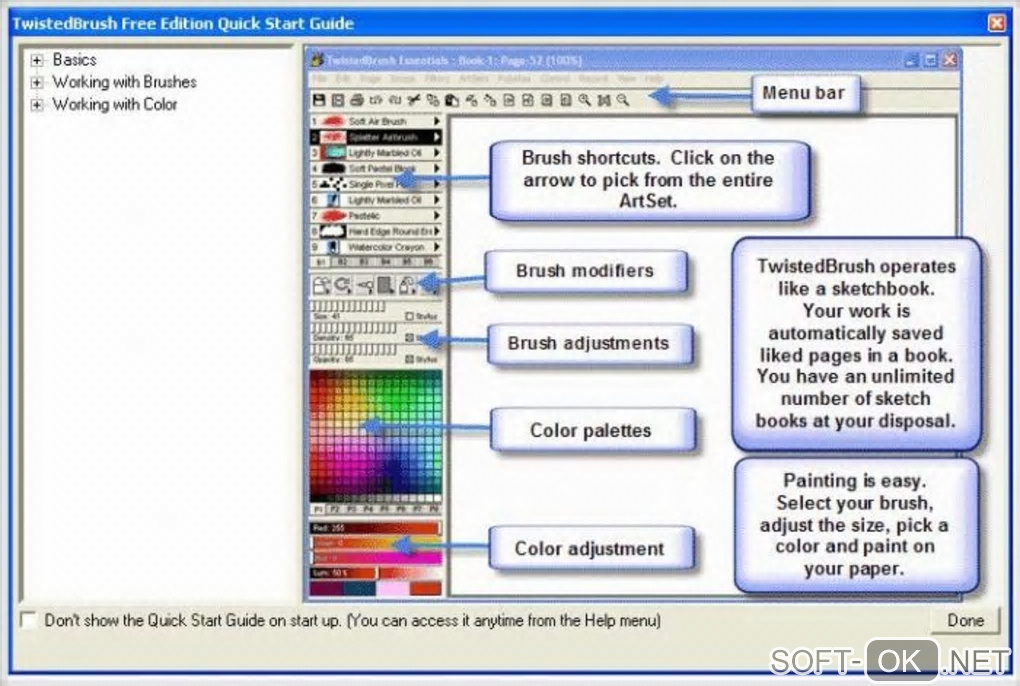
Task: Pick the Single Pixel brush preview
Action: (333, 184)
